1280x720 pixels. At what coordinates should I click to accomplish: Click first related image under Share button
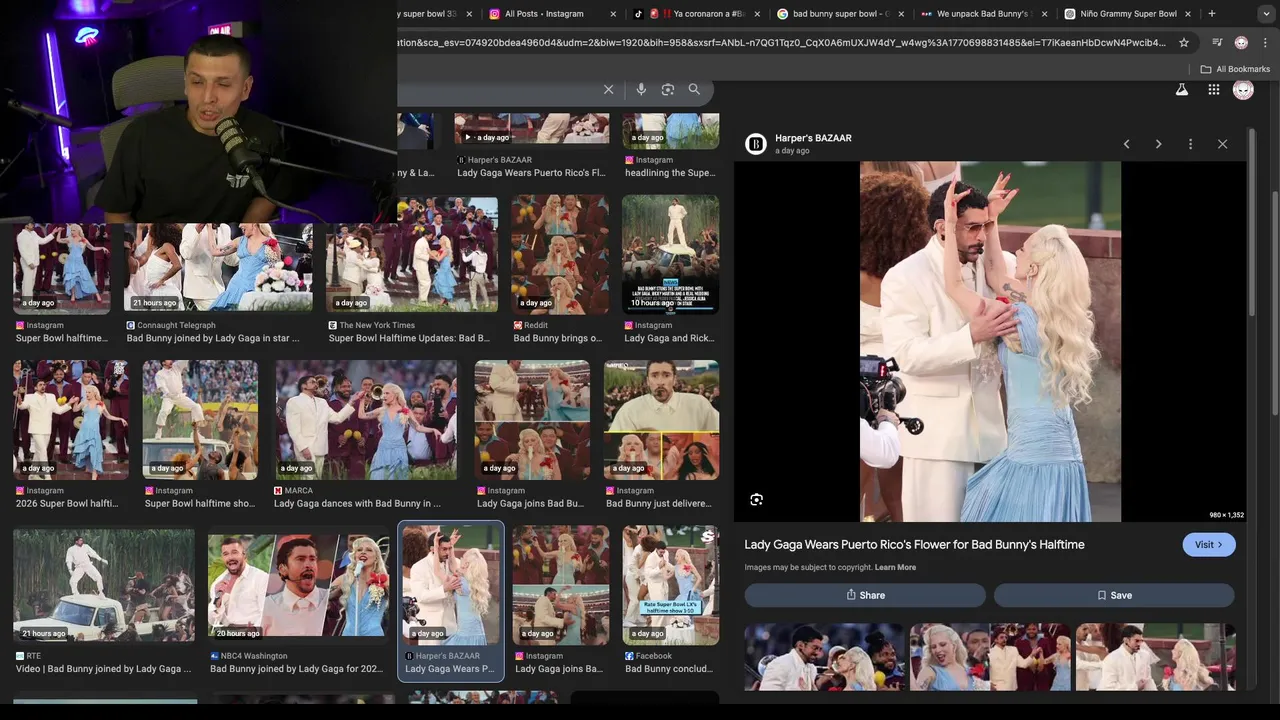824,657
